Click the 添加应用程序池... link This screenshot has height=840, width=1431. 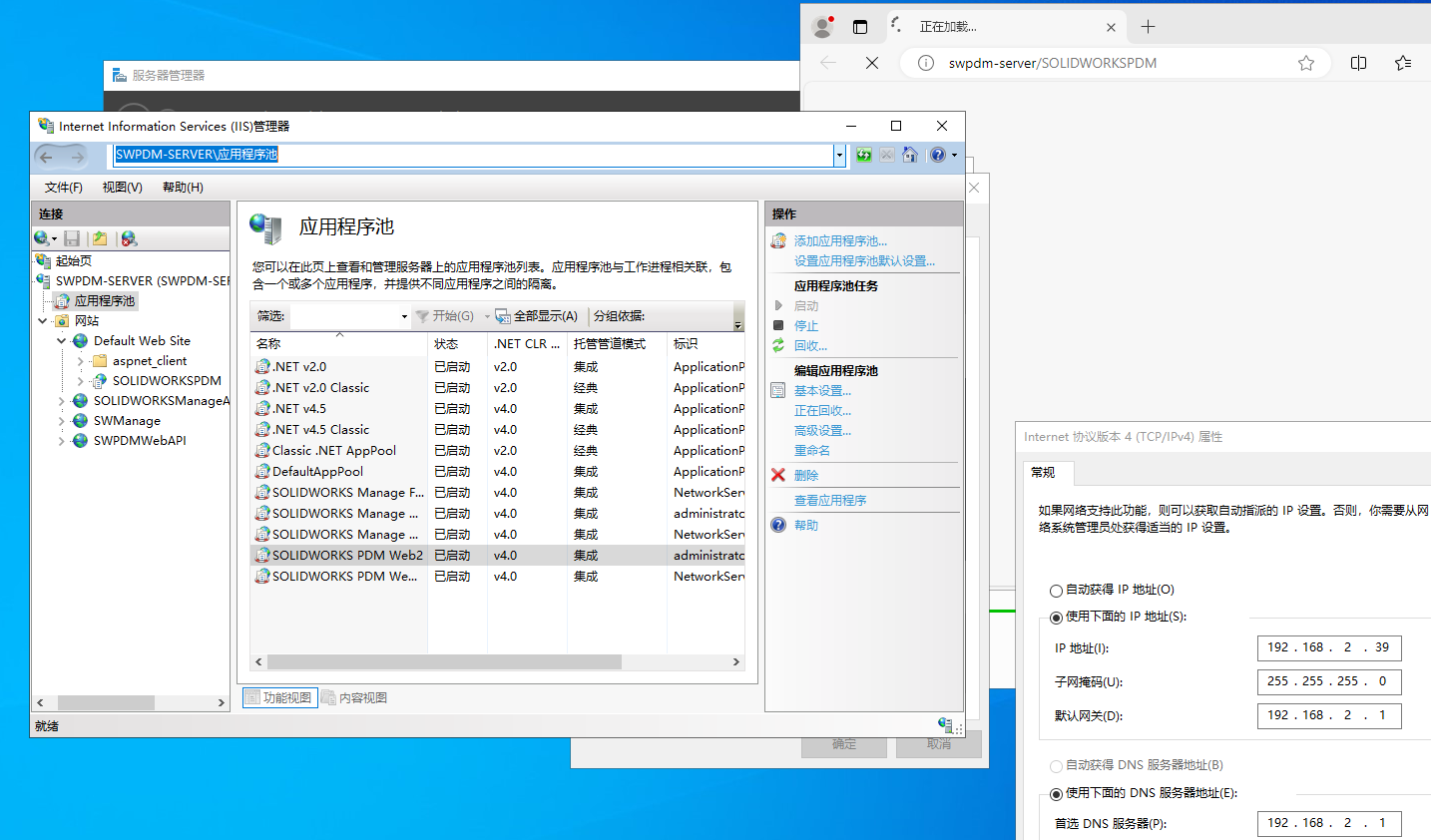[x=840, y=241]
